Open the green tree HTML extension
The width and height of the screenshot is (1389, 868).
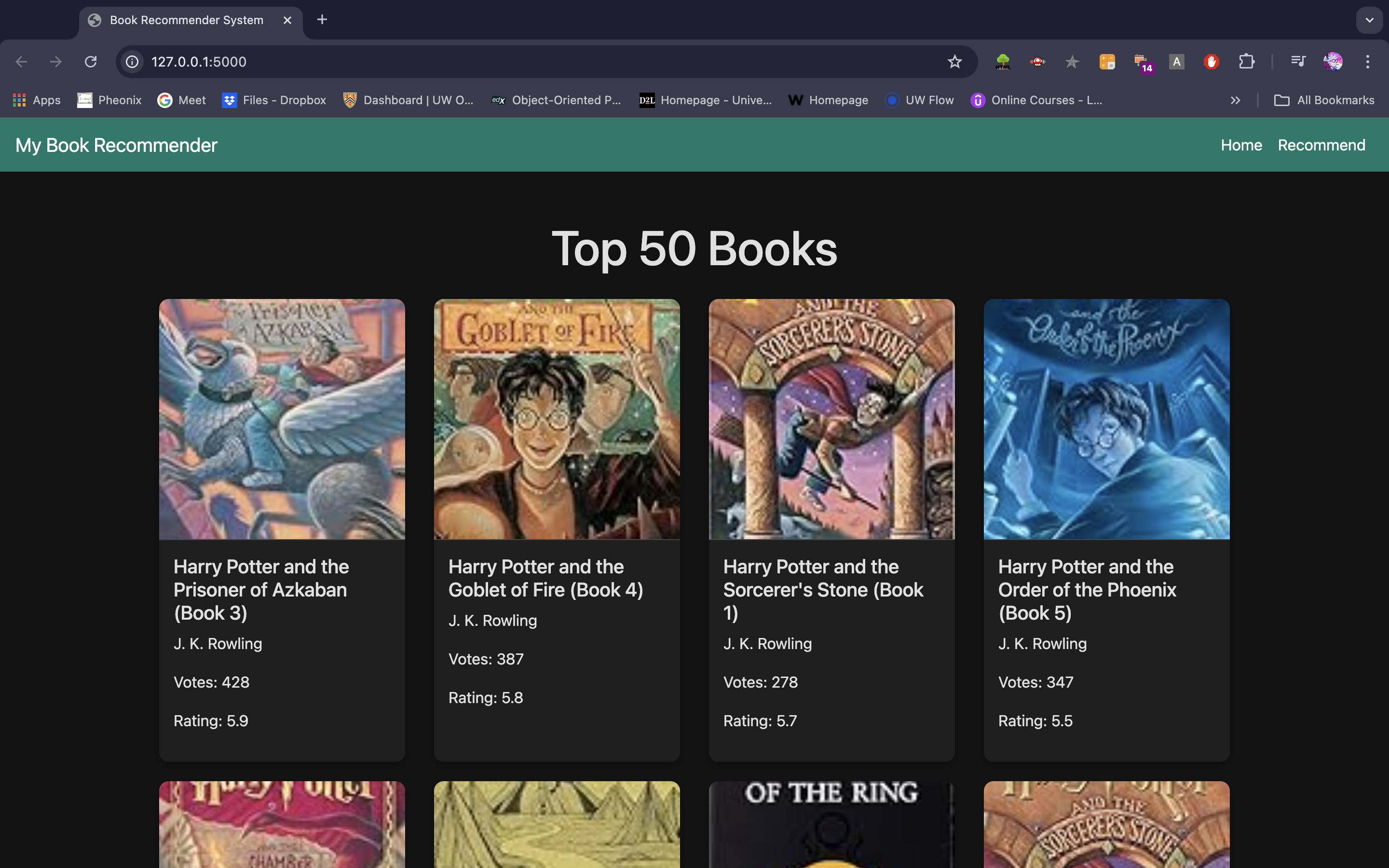[1003, 61]
